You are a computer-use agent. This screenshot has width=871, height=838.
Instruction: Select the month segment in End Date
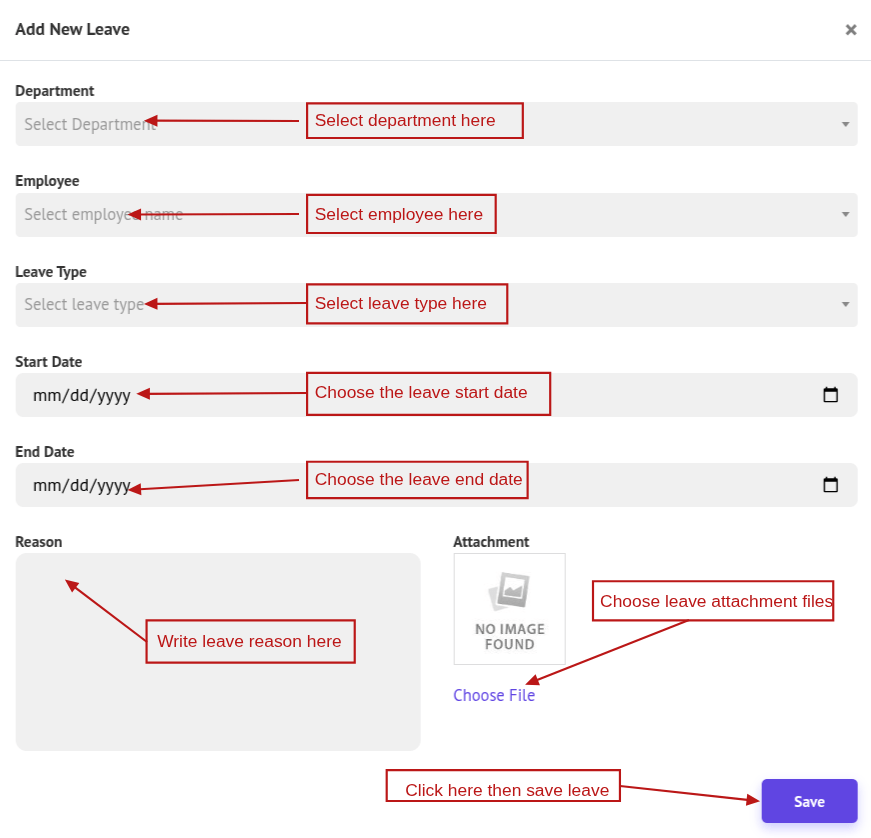click(46, 486)
